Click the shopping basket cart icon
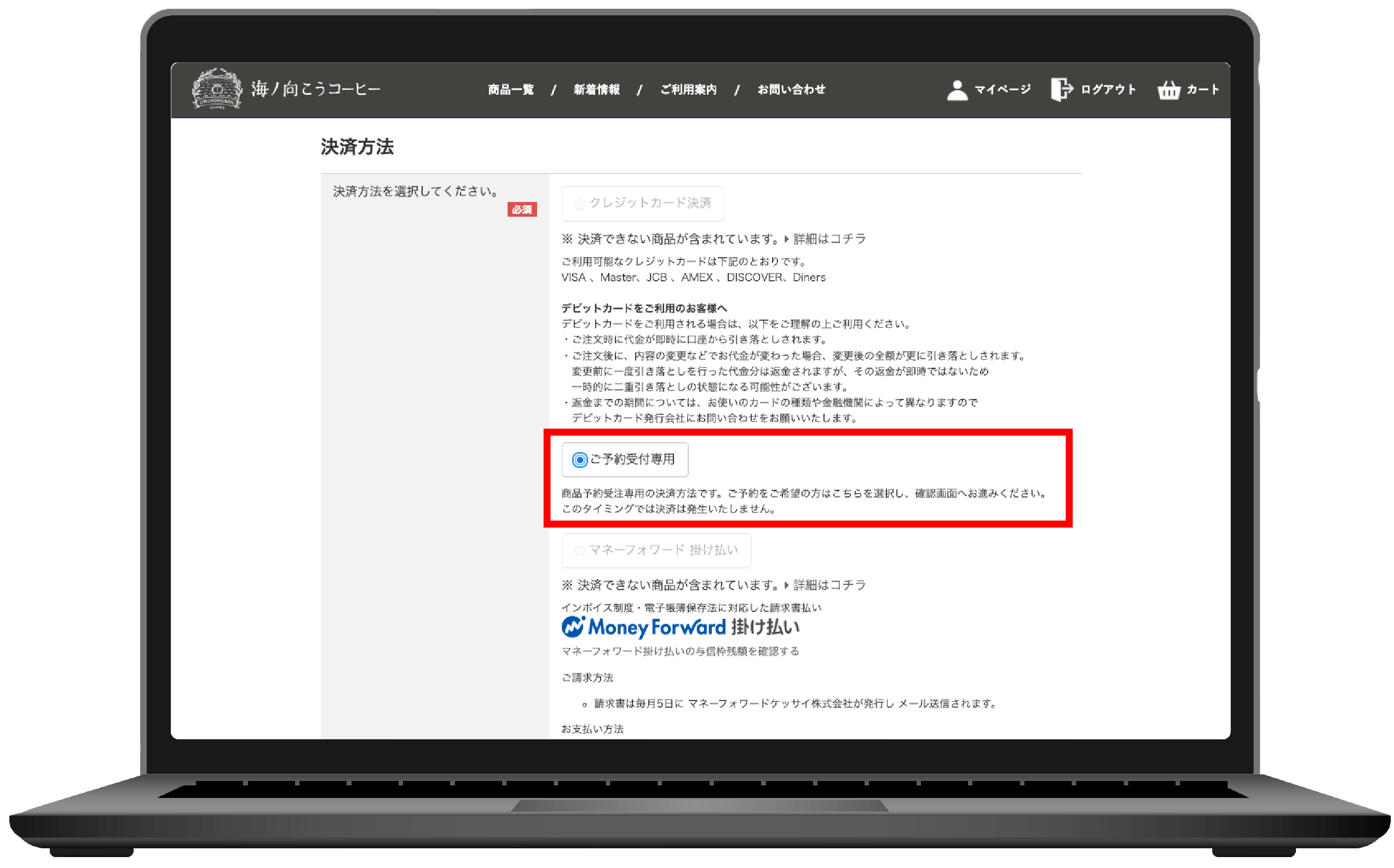Viewport: 1394px width, 868px height. 1168,90
